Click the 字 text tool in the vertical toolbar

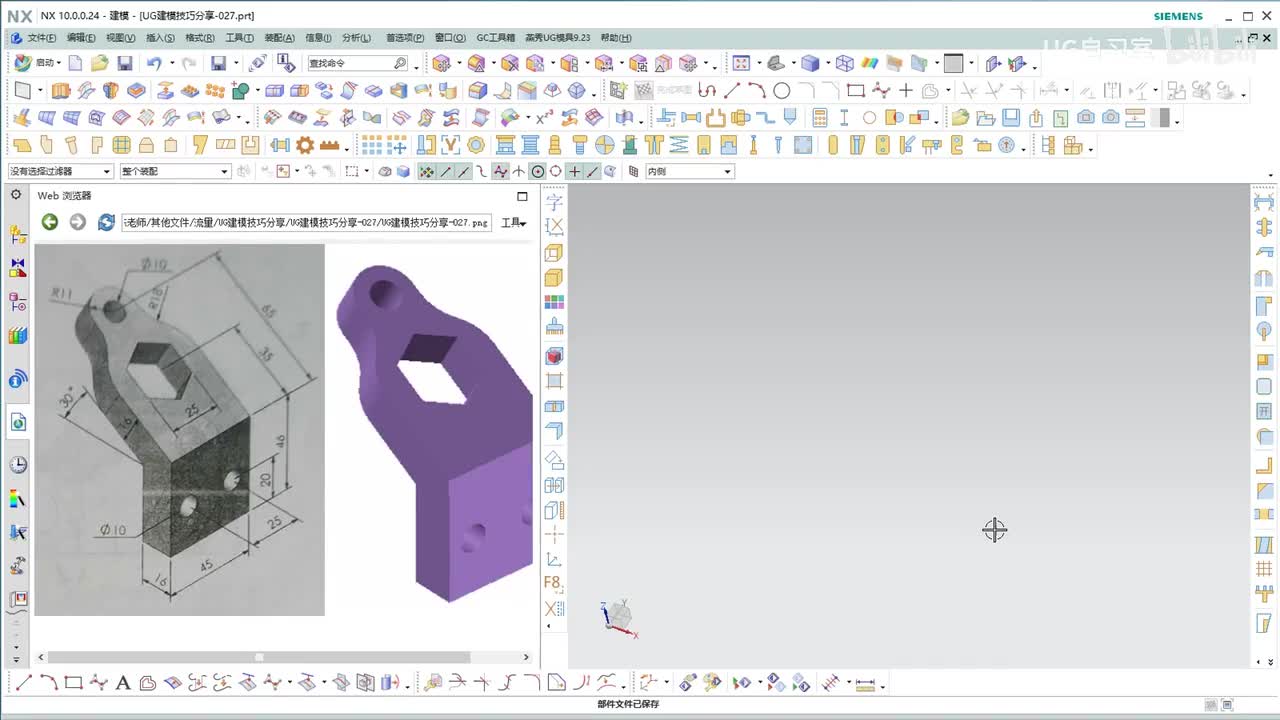554,202
